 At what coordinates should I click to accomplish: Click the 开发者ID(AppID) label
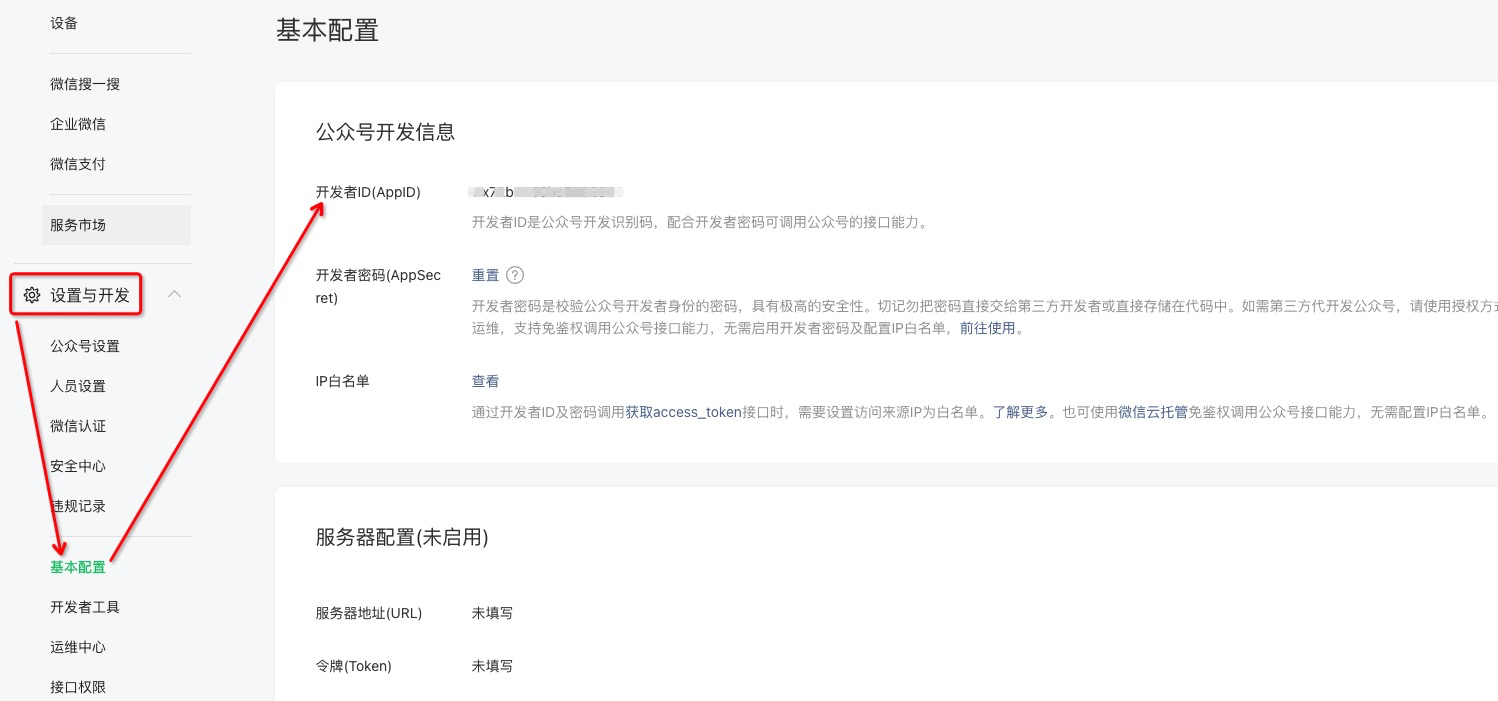[x=368, y=192]
